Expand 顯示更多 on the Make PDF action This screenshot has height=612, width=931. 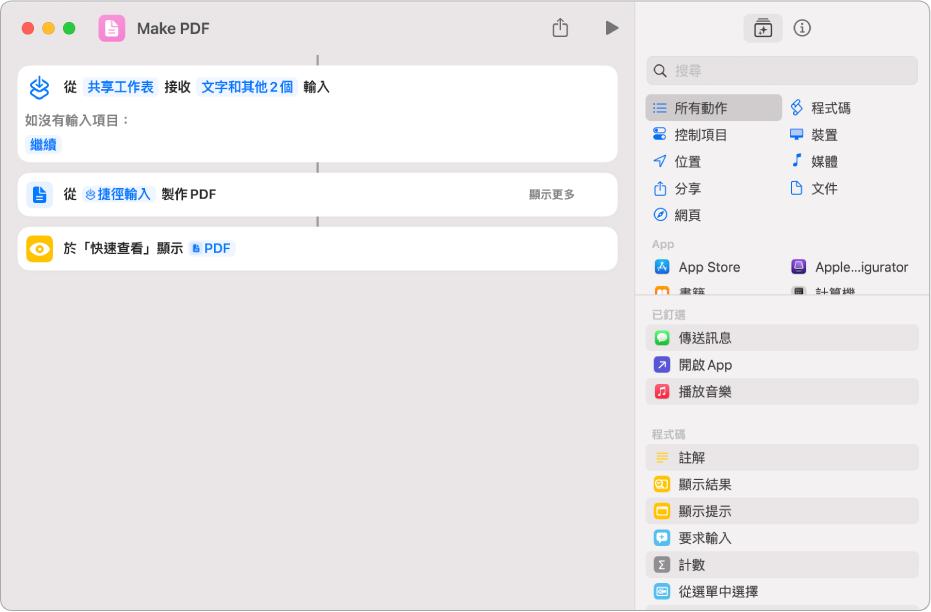(x=552, y=194)
